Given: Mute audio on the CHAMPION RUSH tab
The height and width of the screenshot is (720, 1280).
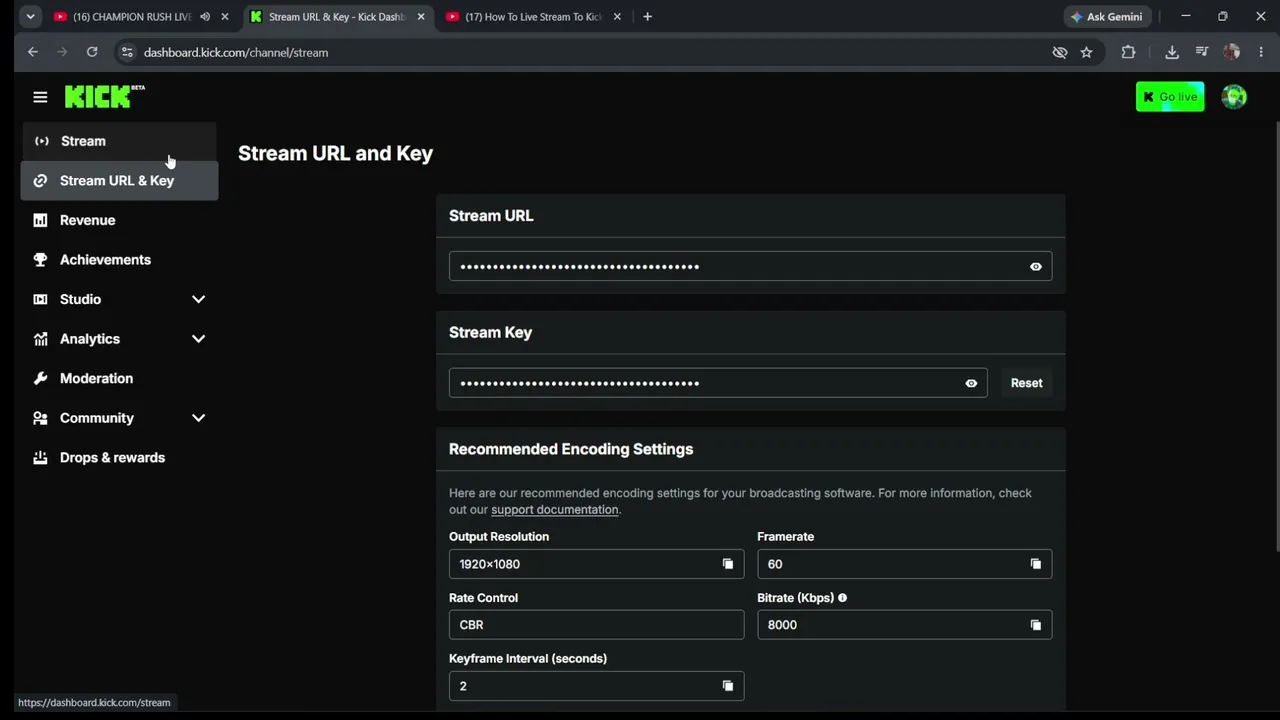Looking at the screenshot, I should click(205, 17).
